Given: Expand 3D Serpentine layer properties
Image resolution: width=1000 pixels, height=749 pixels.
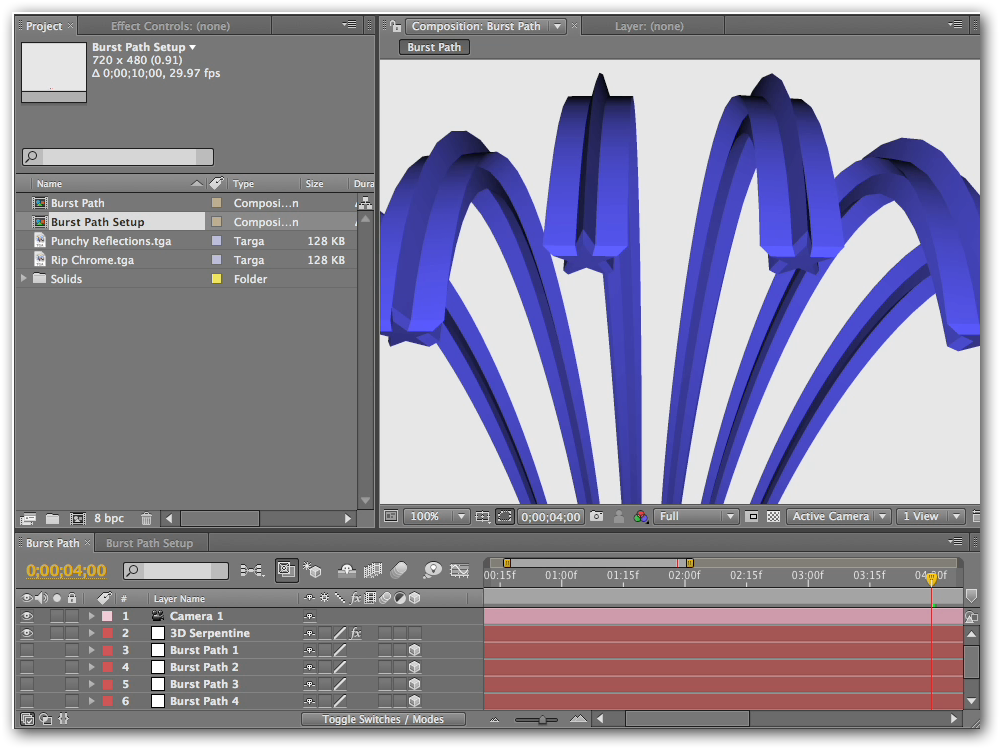Looking at the screenshot, I should 91,633.
